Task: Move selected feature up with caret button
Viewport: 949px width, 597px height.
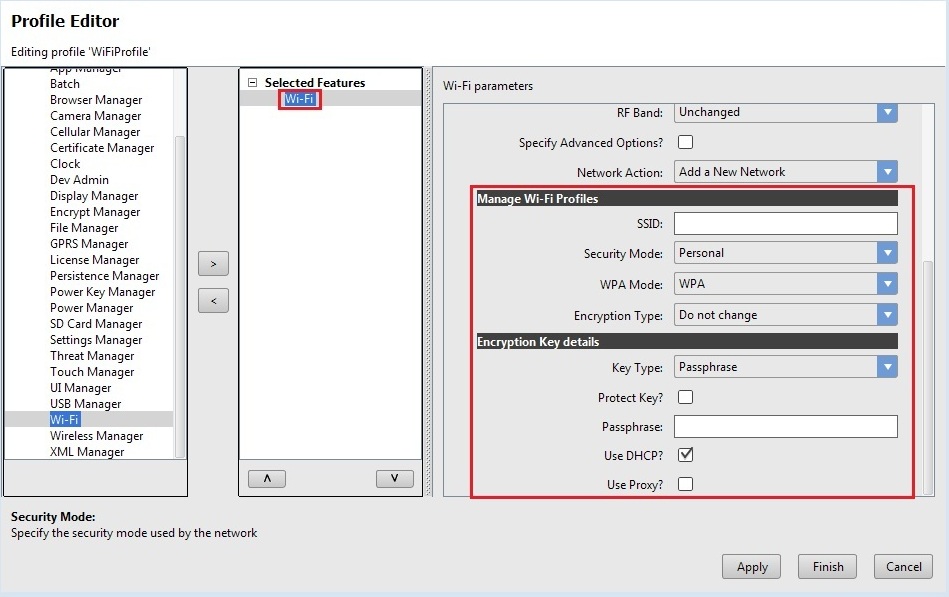Action: [x=266, y=479]
